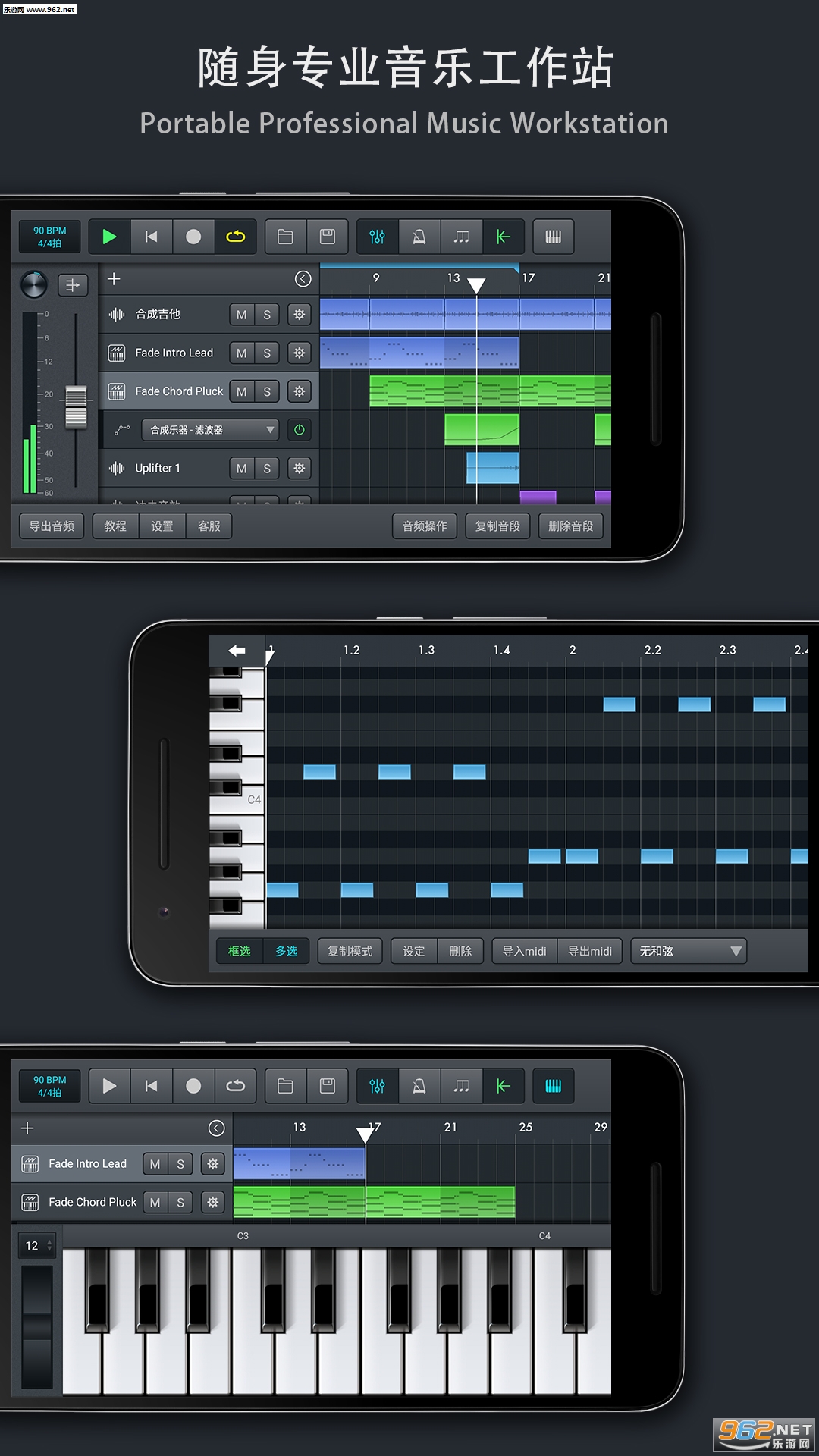Open the 教程 tab

click(115, 526)
